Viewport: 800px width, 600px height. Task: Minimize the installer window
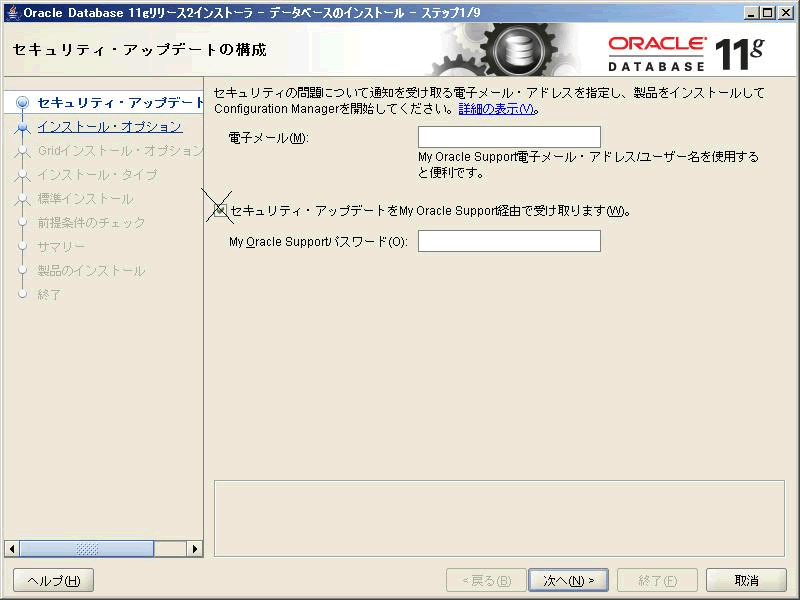pos(749,12)
